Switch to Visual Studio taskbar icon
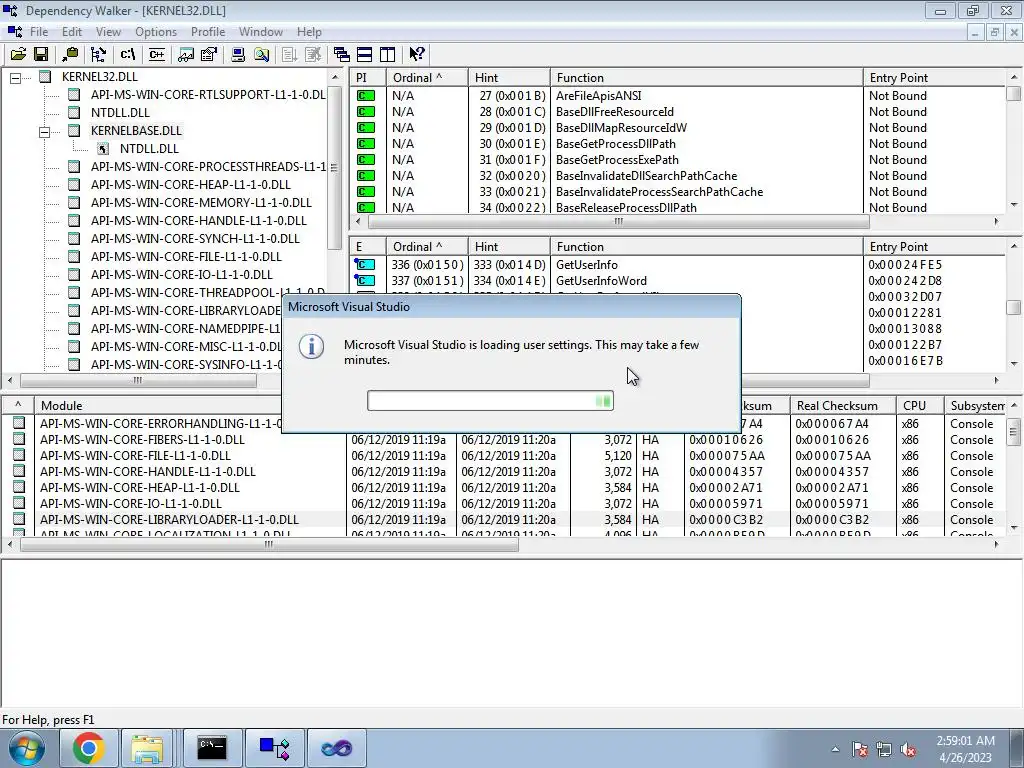Image resolution: width=1024 pixels, height=768 pixels. point(336,748)
